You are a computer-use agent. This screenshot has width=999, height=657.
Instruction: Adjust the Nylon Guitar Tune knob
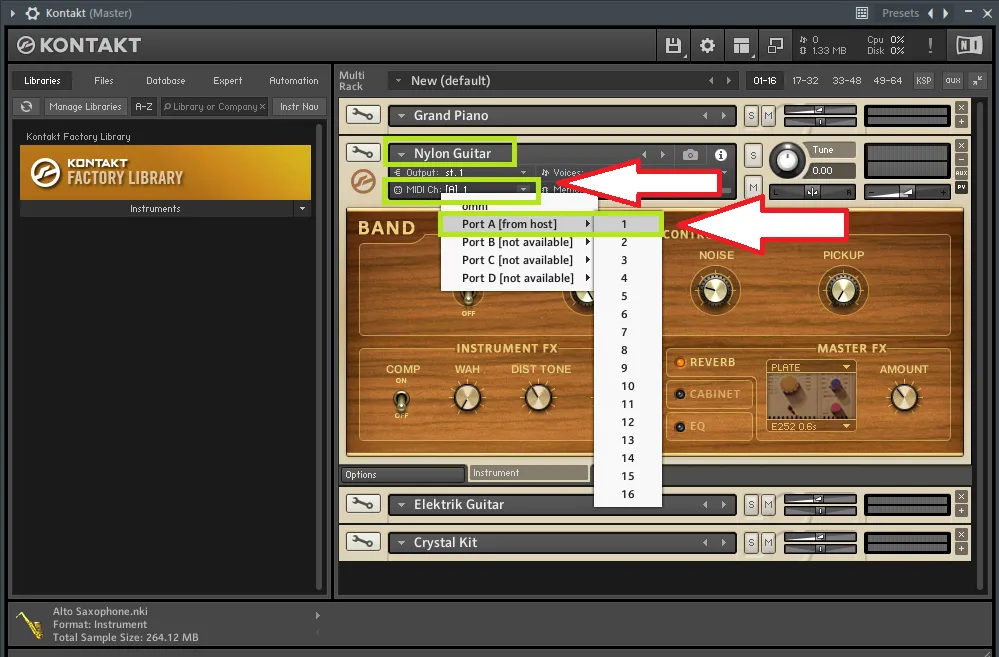[787, 161]
